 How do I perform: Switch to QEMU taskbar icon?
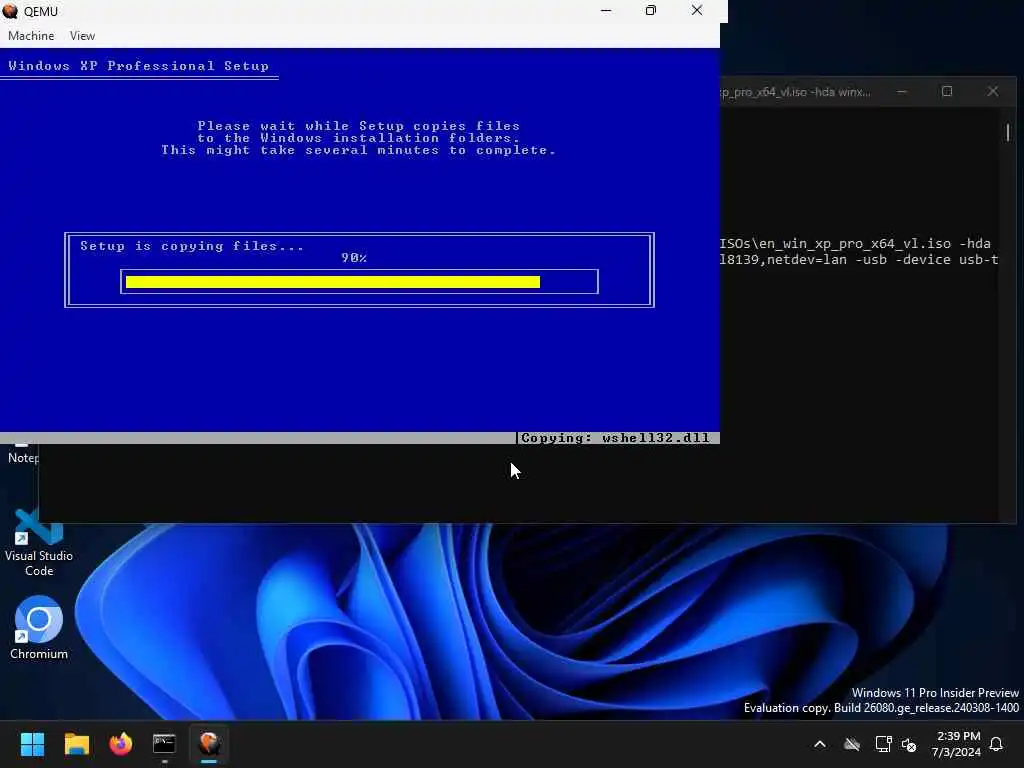(209, 744)
